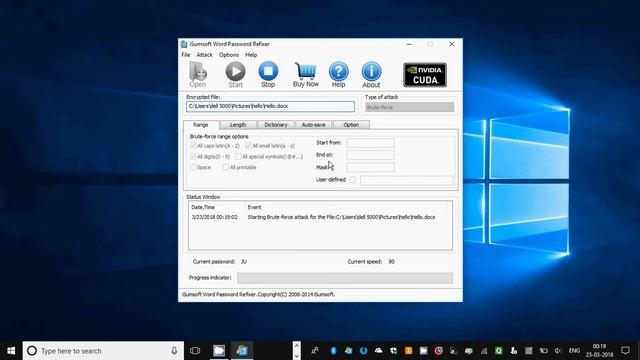This screenshot has height=360, width=640.
Task: Switch to the Auto-save tab
Action: point(313,125)
